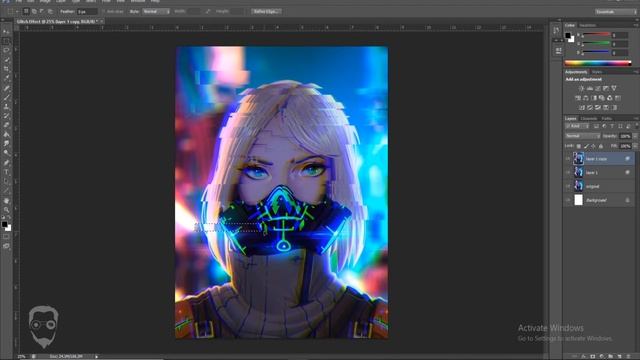
Task: Pick a color from the spectrum ramp
Action: (598, 63)
